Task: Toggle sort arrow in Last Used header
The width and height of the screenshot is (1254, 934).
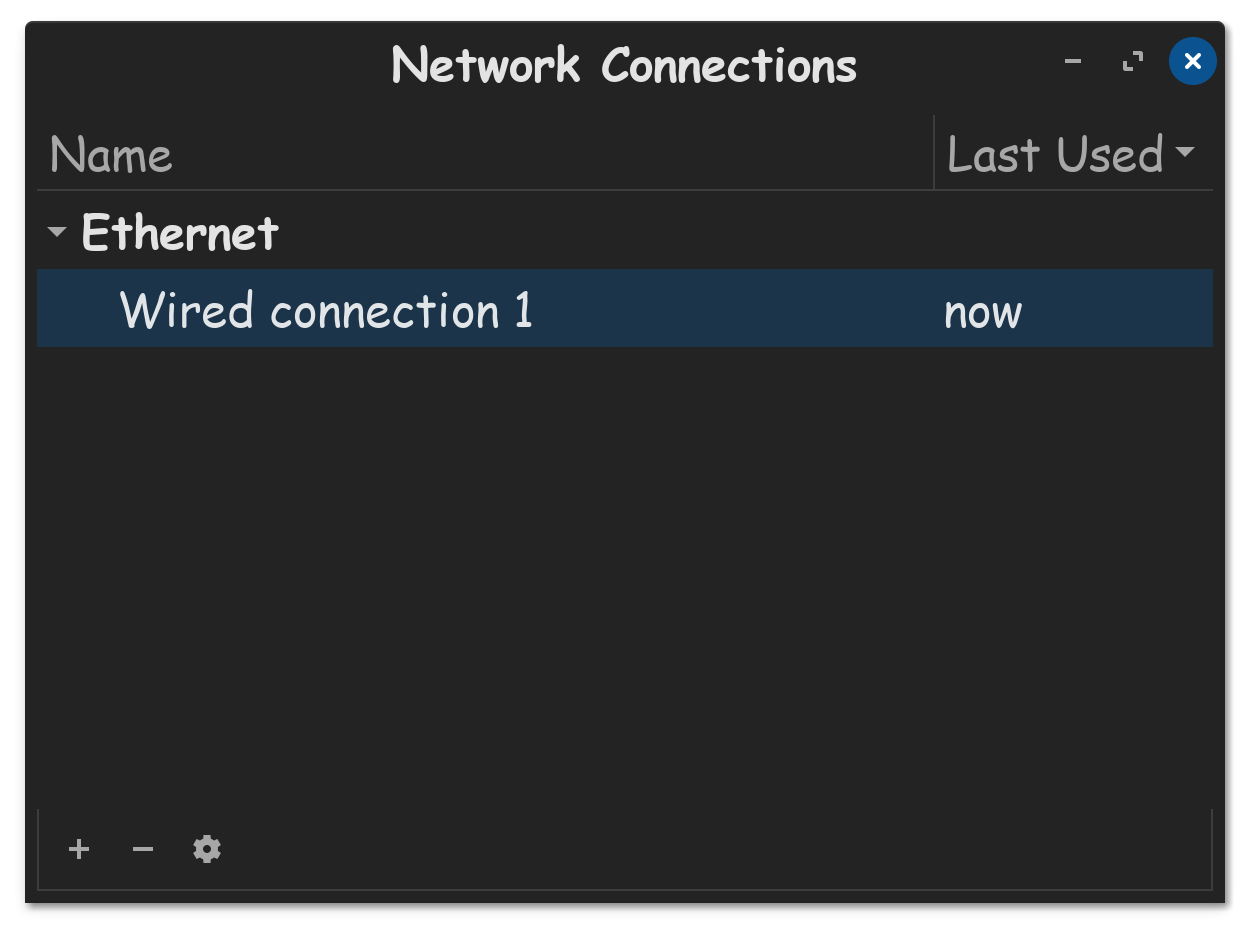Action: coord(1185,153)
